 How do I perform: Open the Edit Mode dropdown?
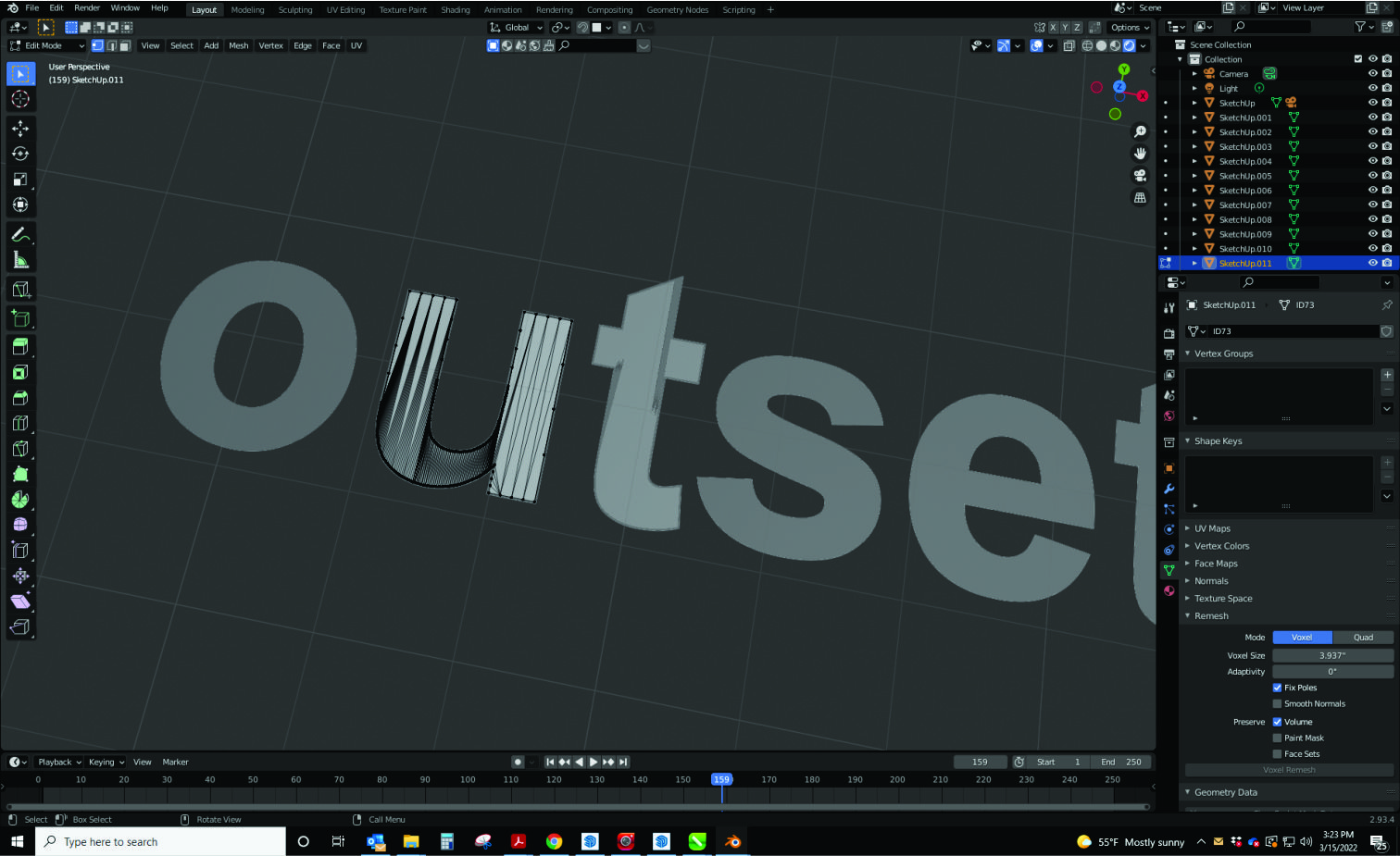[x=46, y=45]
